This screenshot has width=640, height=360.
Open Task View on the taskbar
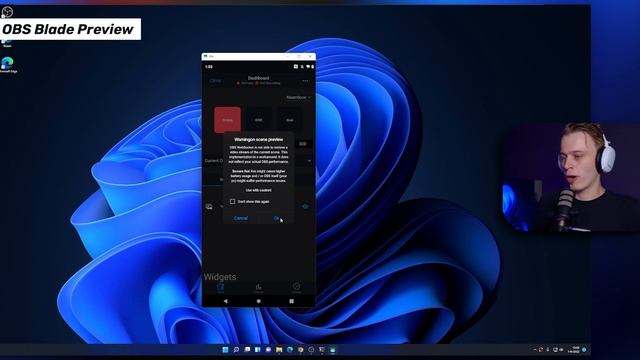[x=247, y=350]
